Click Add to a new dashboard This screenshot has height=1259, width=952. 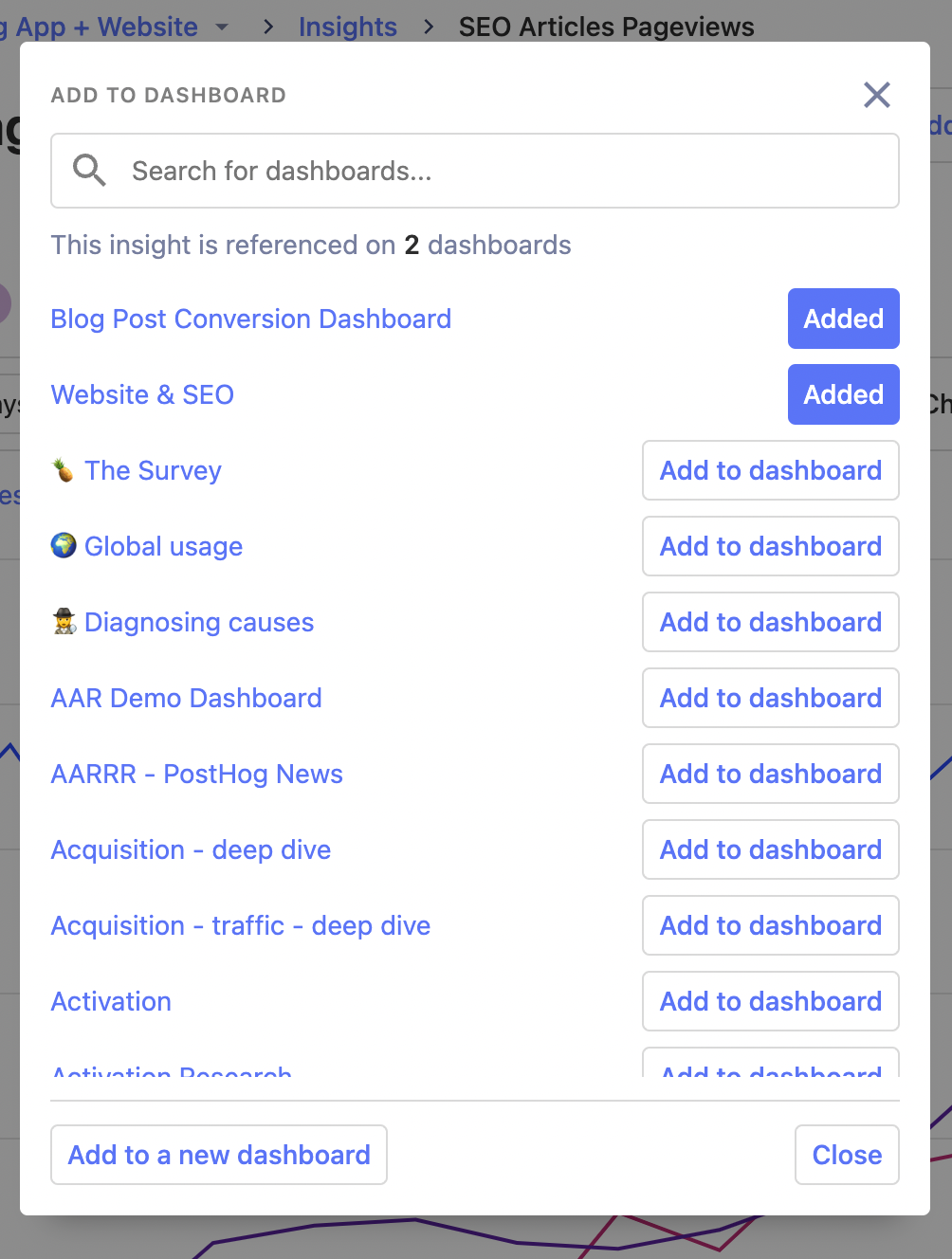coord(218,1155)
